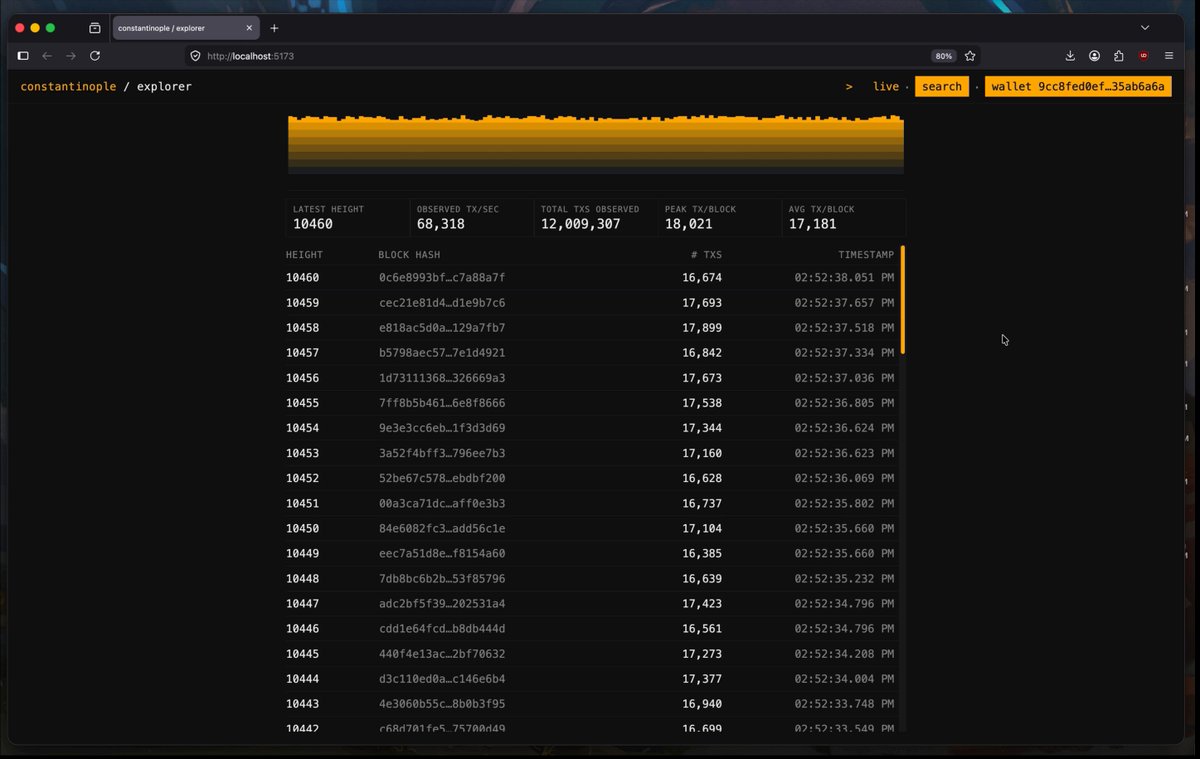
Task: Click the observed tx/sec value 68,318
Action: click(441, 224)
